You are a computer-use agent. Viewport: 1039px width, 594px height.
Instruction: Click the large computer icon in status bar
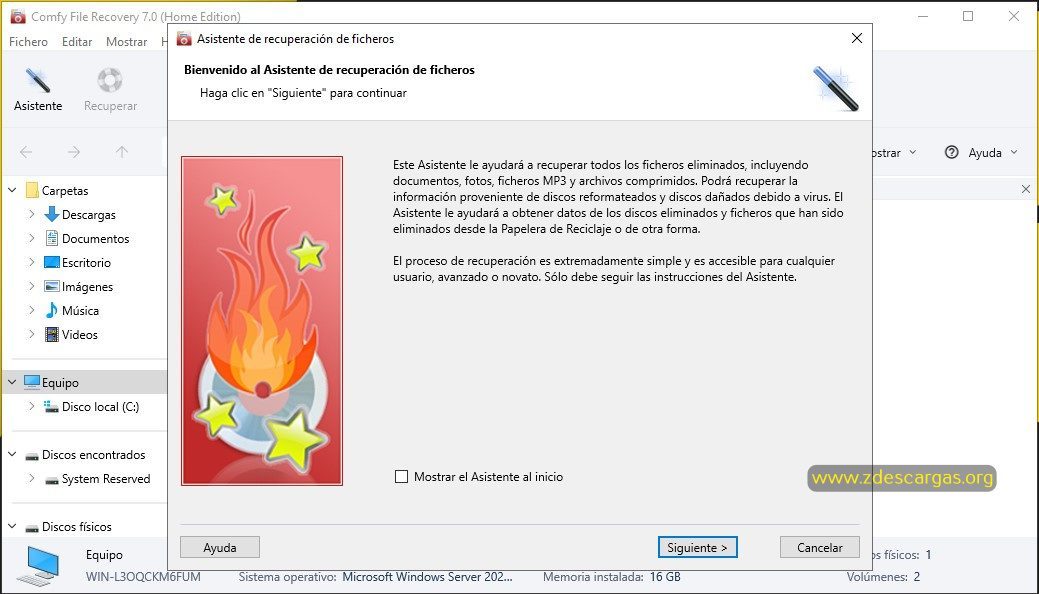[x=40, y=565]
